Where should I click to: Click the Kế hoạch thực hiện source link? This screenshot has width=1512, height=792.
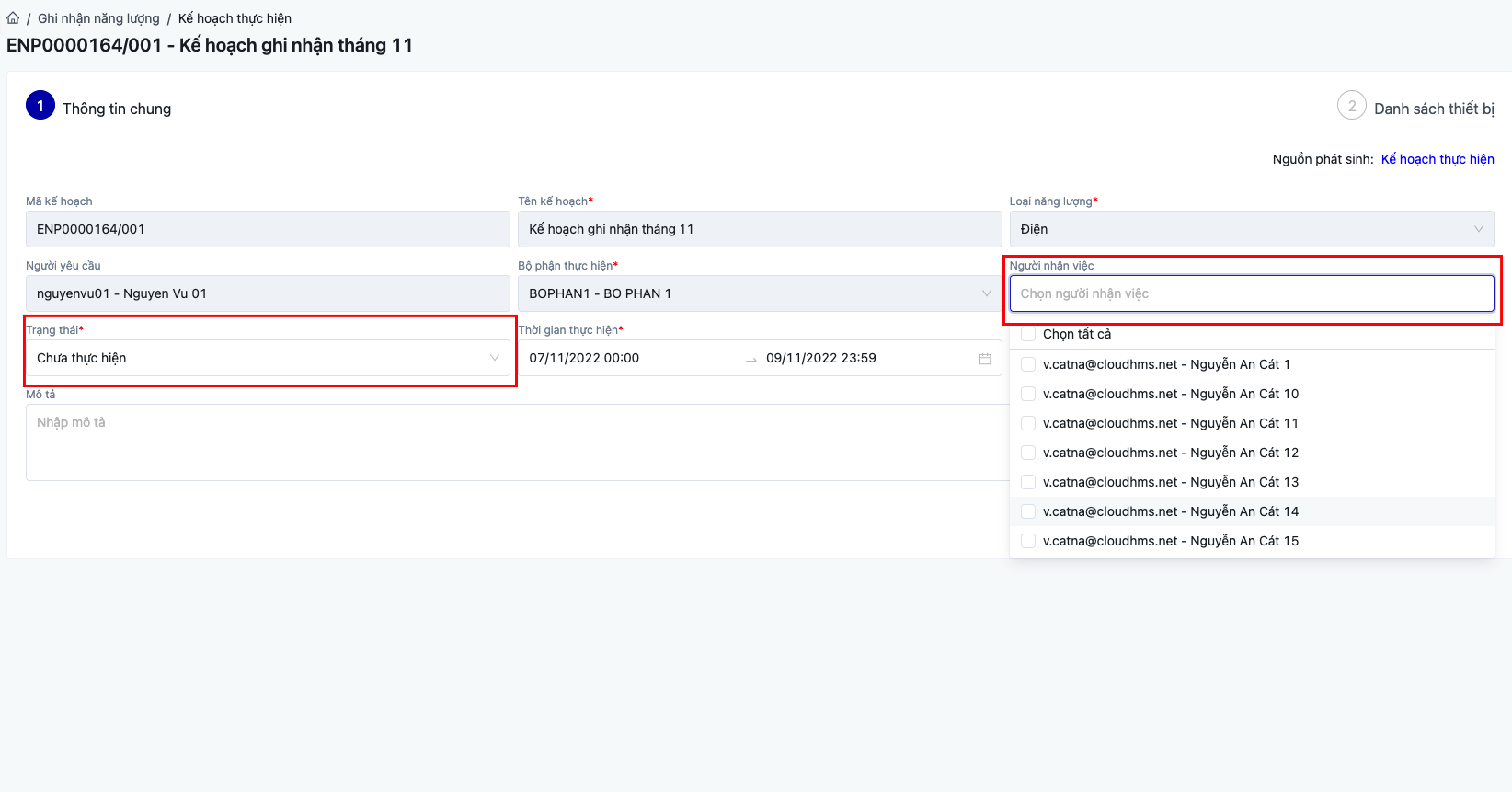1438,159
